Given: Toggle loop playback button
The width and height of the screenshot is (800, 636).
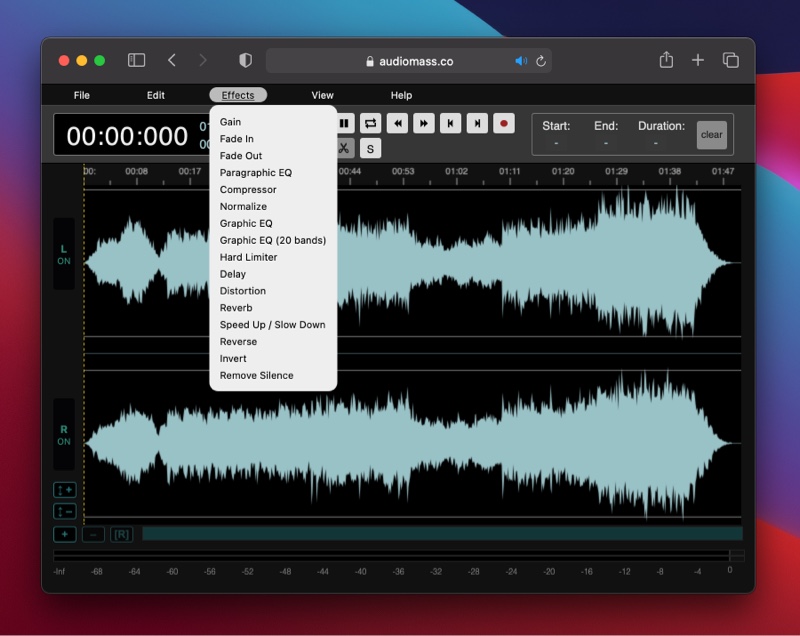Looking at the screenshot, I should (370, 123).
